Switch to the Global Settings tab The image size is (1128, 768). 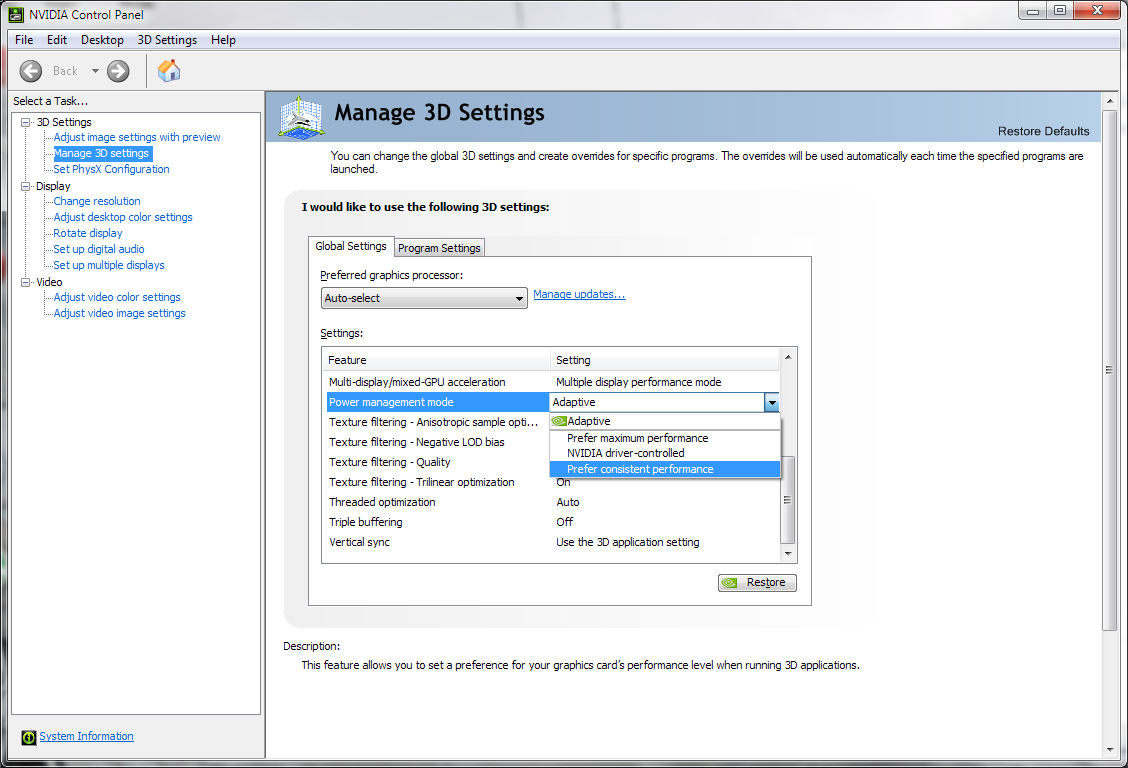coord(351,246)
